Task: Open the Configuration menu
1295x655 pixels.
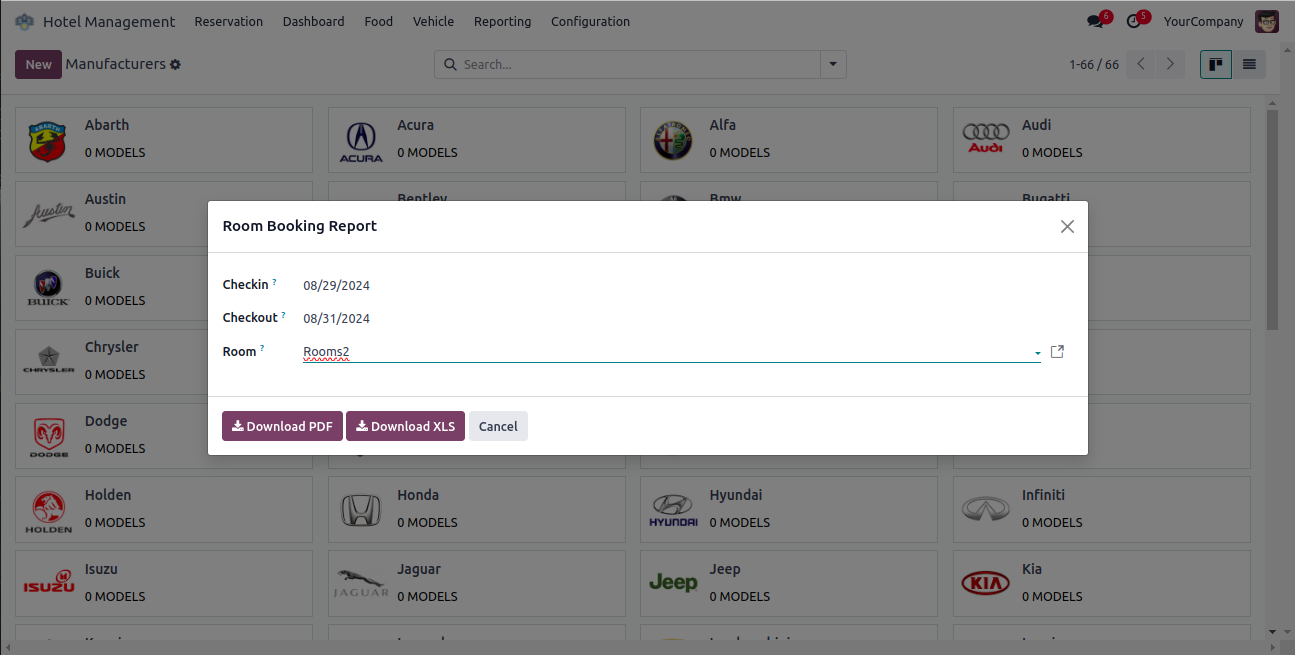Action: [x=590, y=21]
